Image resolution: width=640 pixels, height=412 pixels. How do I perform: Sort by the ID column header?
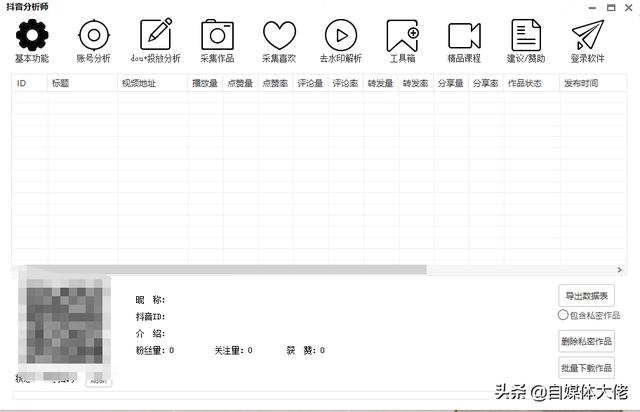pos(30,83)
